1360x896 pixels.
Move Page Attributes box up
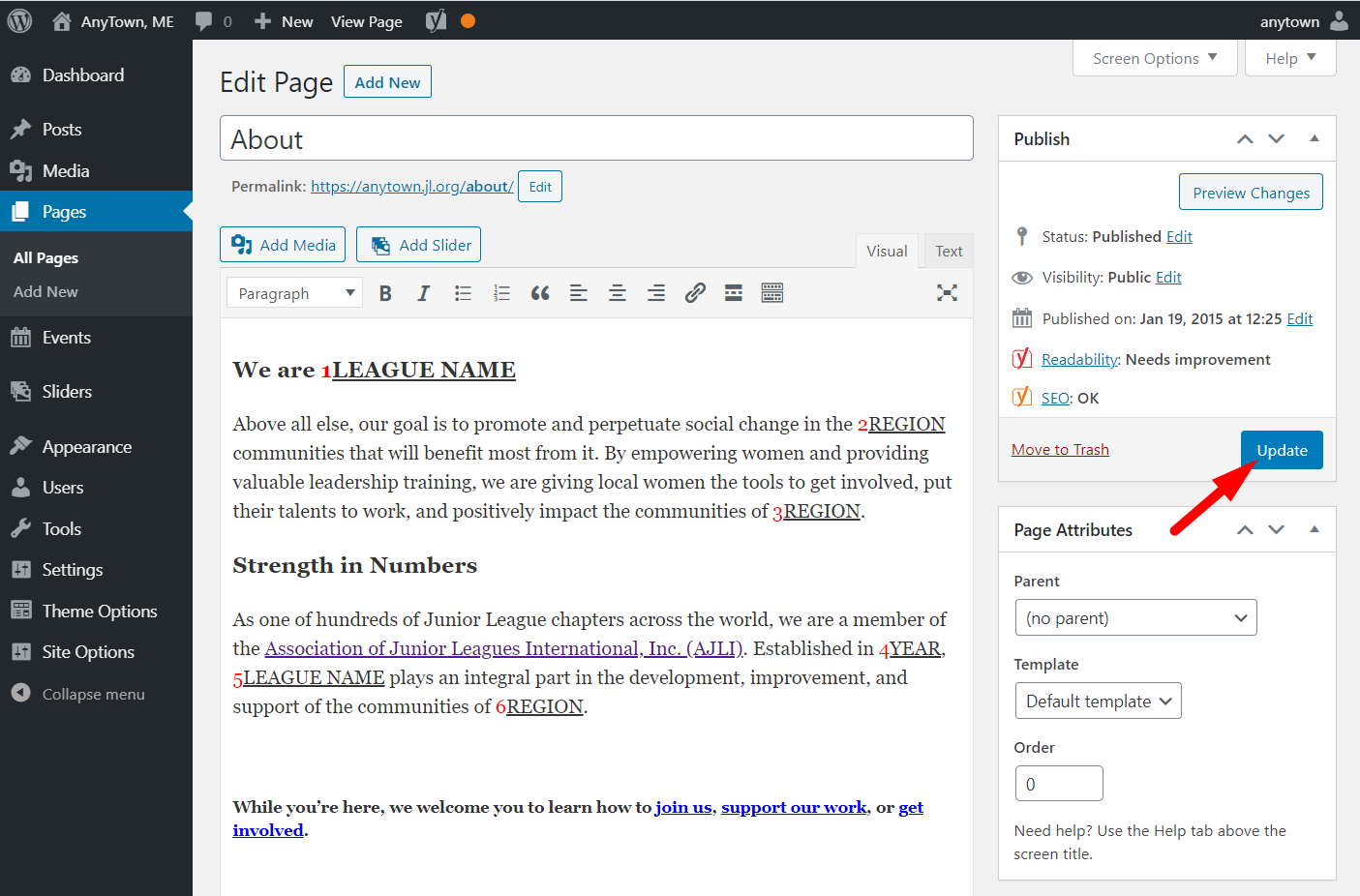tap(1245, 530)
